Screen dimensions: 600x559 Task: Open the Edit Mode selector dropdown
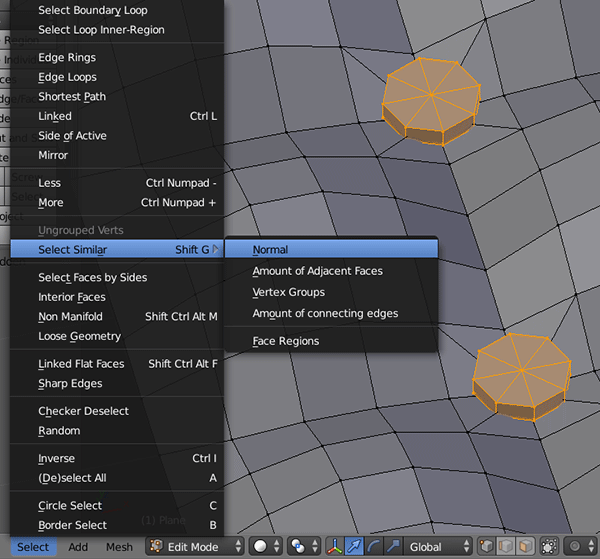coord(196,547)
